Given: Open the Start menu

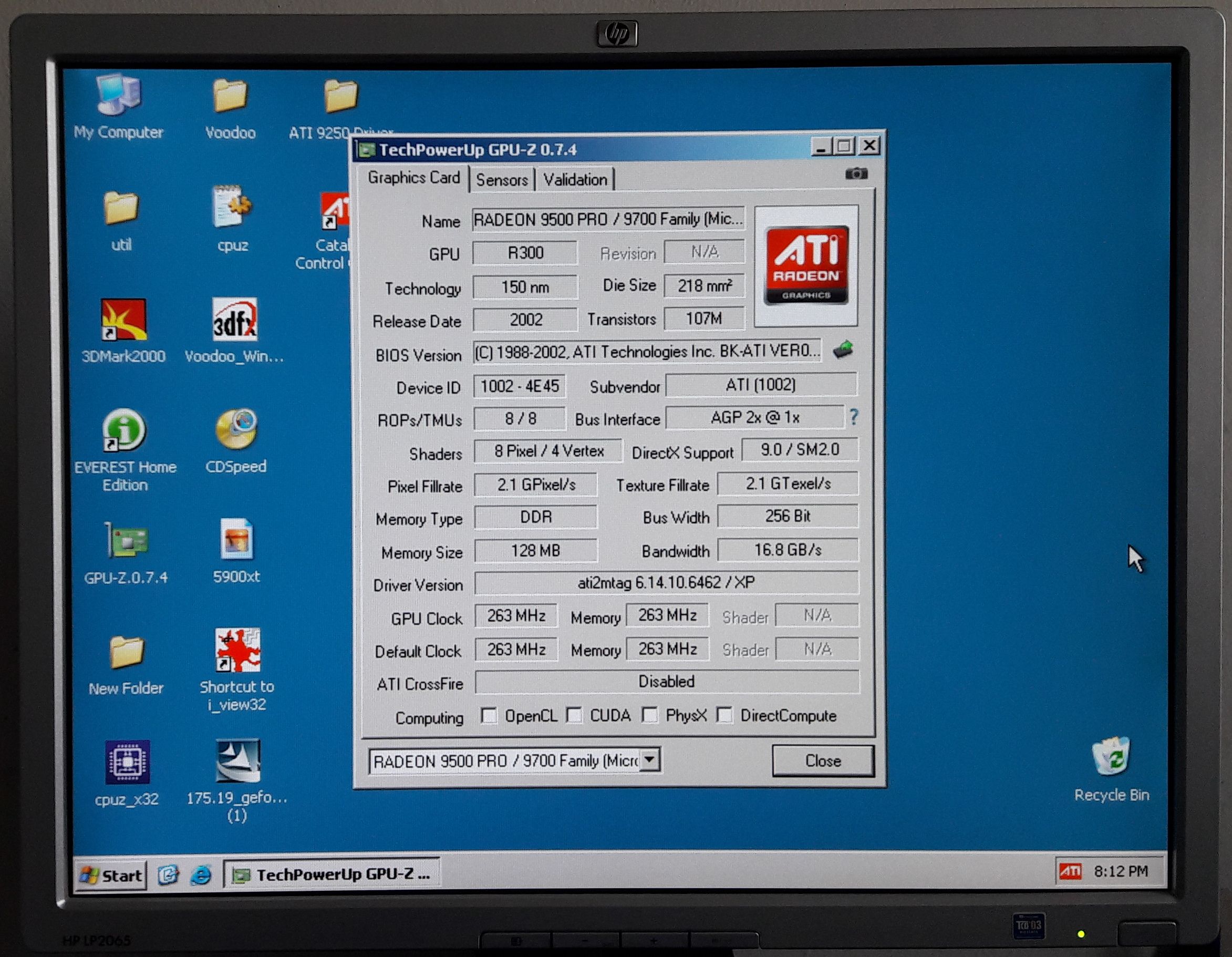Looking at the screenshot, I should point(111,875).
